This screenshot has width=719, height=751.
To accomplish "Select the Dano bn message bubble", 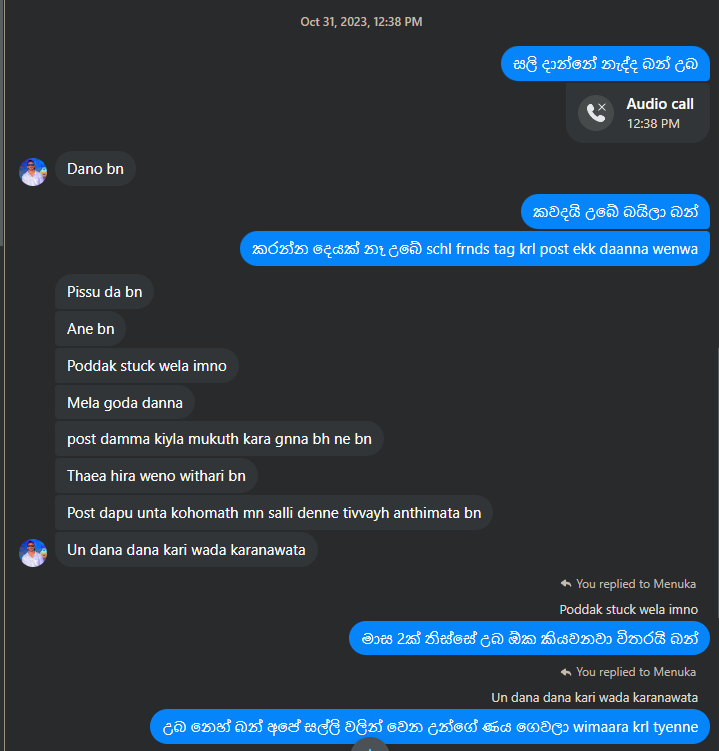I will click(95, 169).
